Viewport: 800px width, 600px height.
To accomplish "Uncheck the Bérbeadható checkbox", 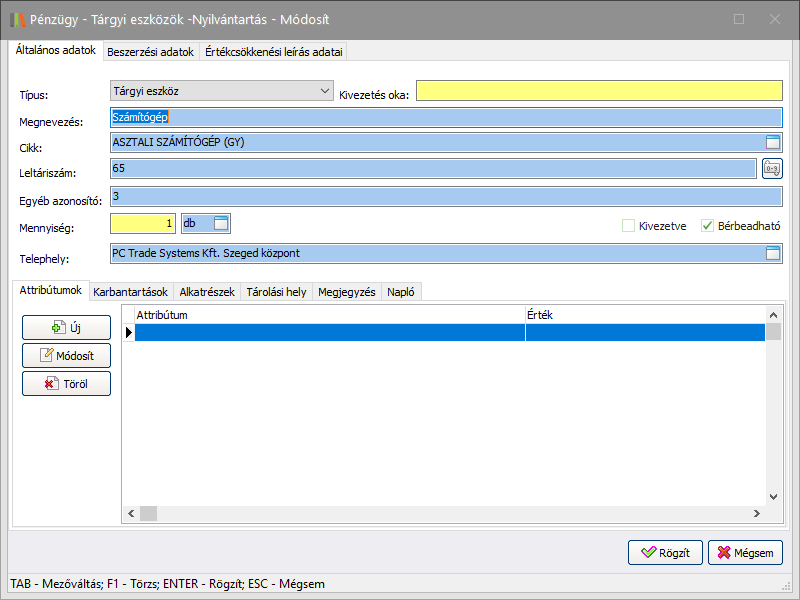I will (x=708, y=226).
